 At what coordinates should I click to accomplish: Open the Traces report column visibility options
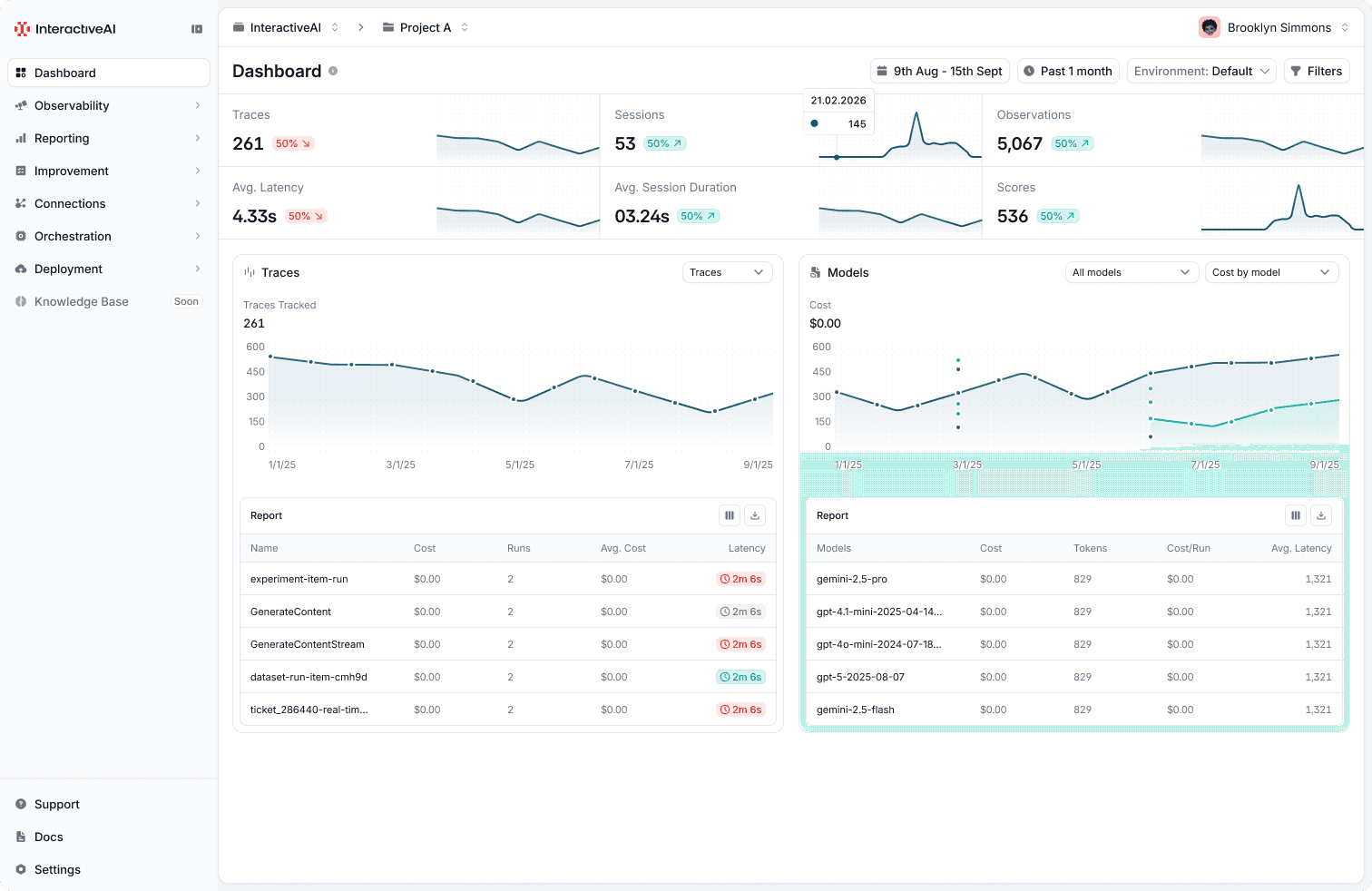729,514
